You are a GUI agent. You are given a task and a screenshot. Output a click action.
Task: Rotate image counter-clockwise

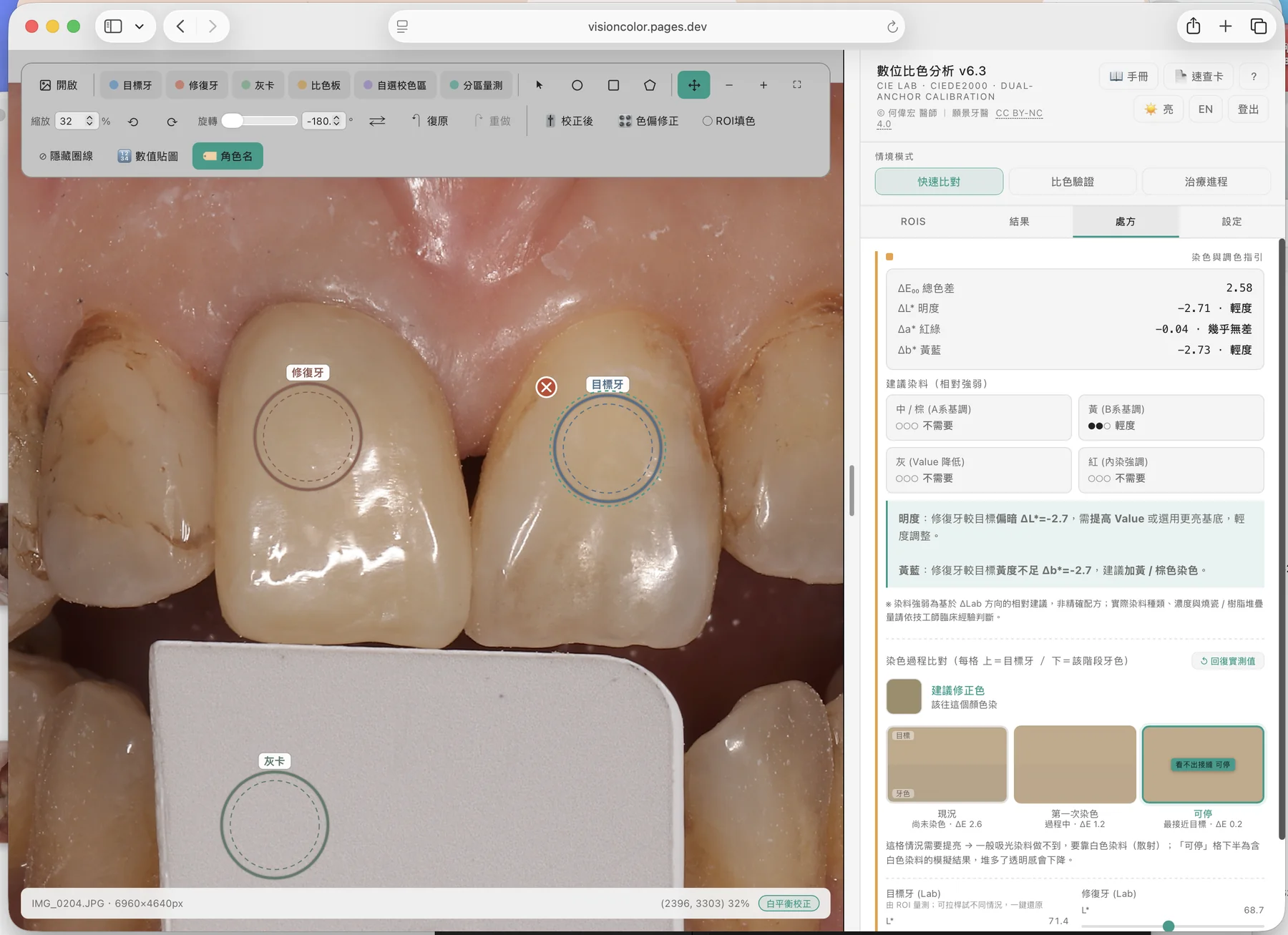click(133, 122)
